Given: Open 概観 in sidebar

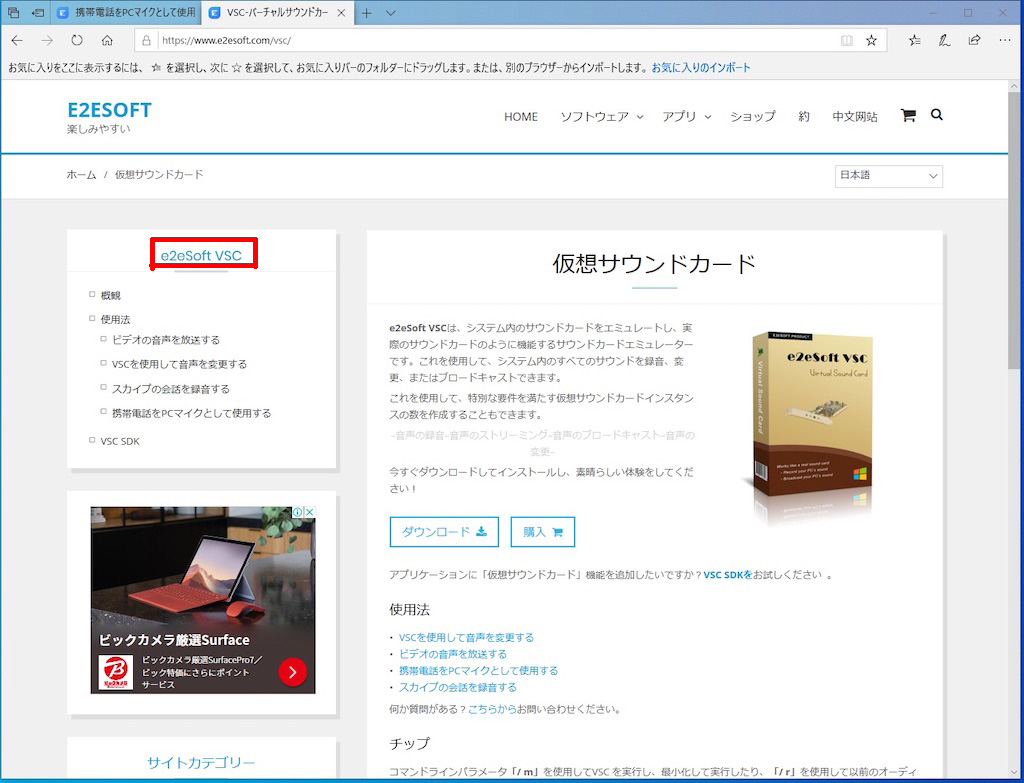Looking at the screenshot, I should point(110,295).
